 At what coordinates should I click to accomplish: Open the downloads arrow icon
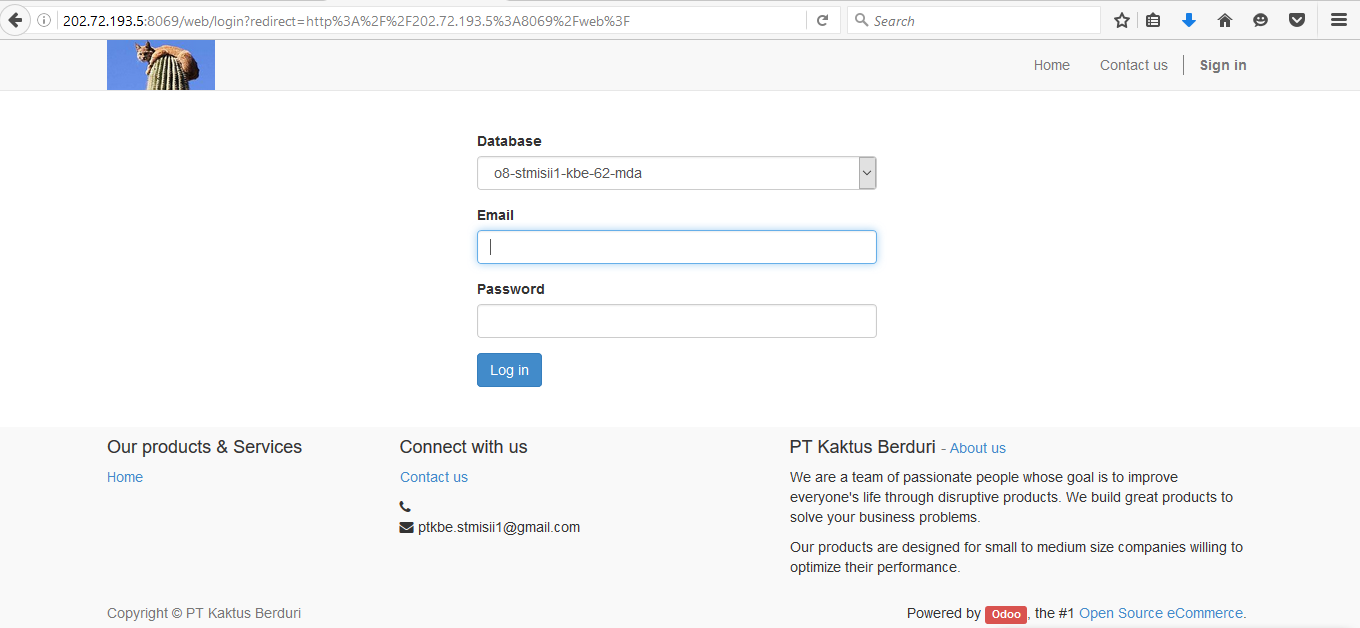coord(1188,20)
